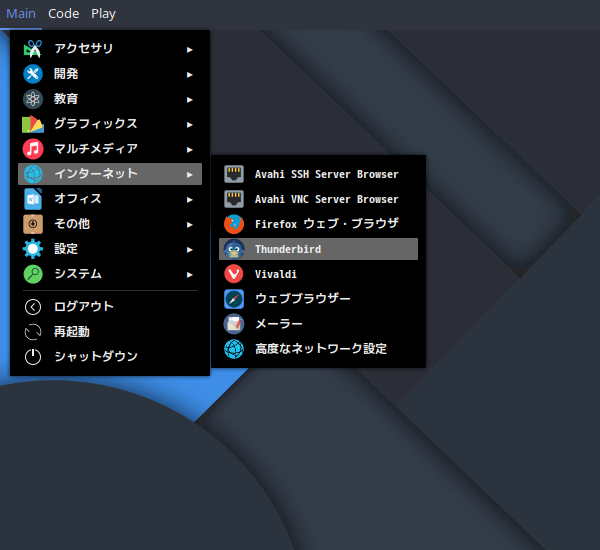This screenshot has width=600, height=550.
Task: Open Avahi VNC Server Browser entry
Action: point(318,199)
